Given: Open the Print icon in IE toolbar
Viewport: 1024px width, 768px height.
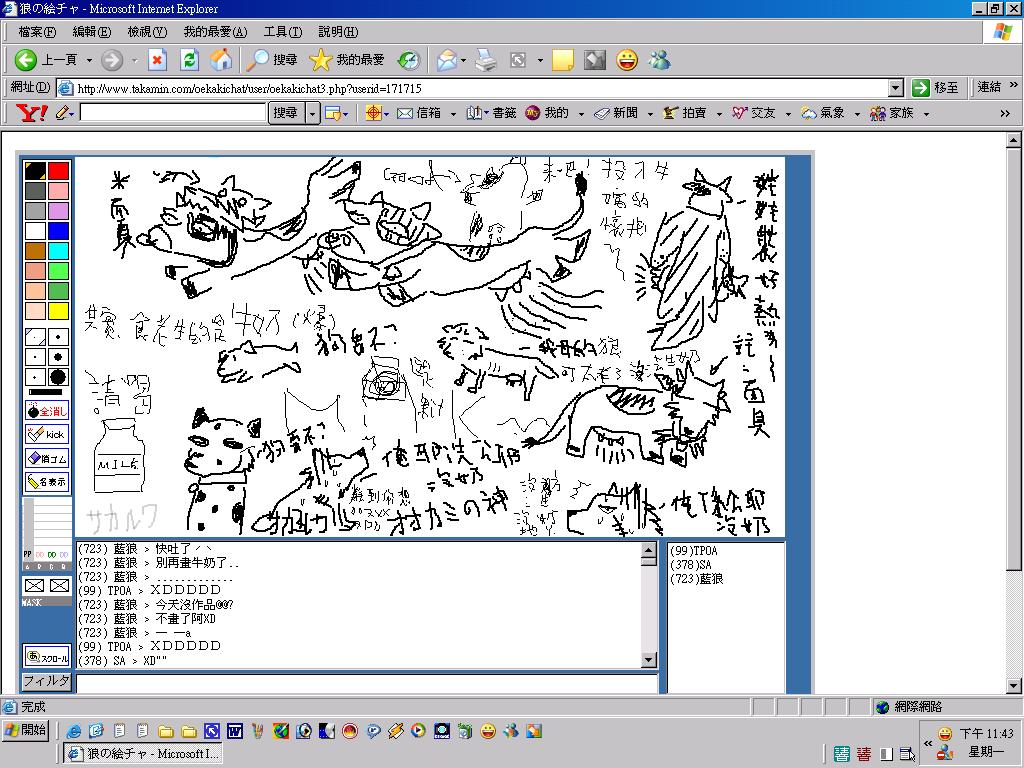Looking at the screenshot, I should tap(485, 60).
